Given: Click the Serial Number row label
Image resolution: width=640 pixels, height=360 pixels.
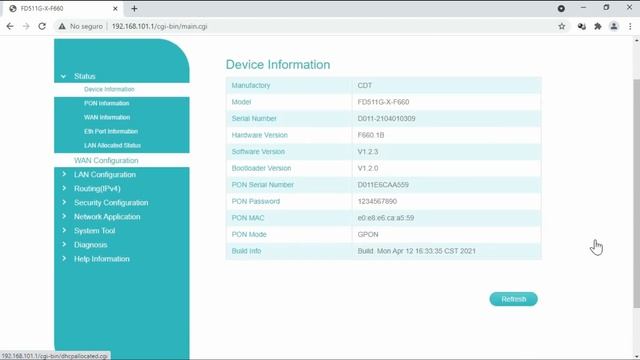Looking at the screenshot, I should pyautogui.click(x=254, y=119).
